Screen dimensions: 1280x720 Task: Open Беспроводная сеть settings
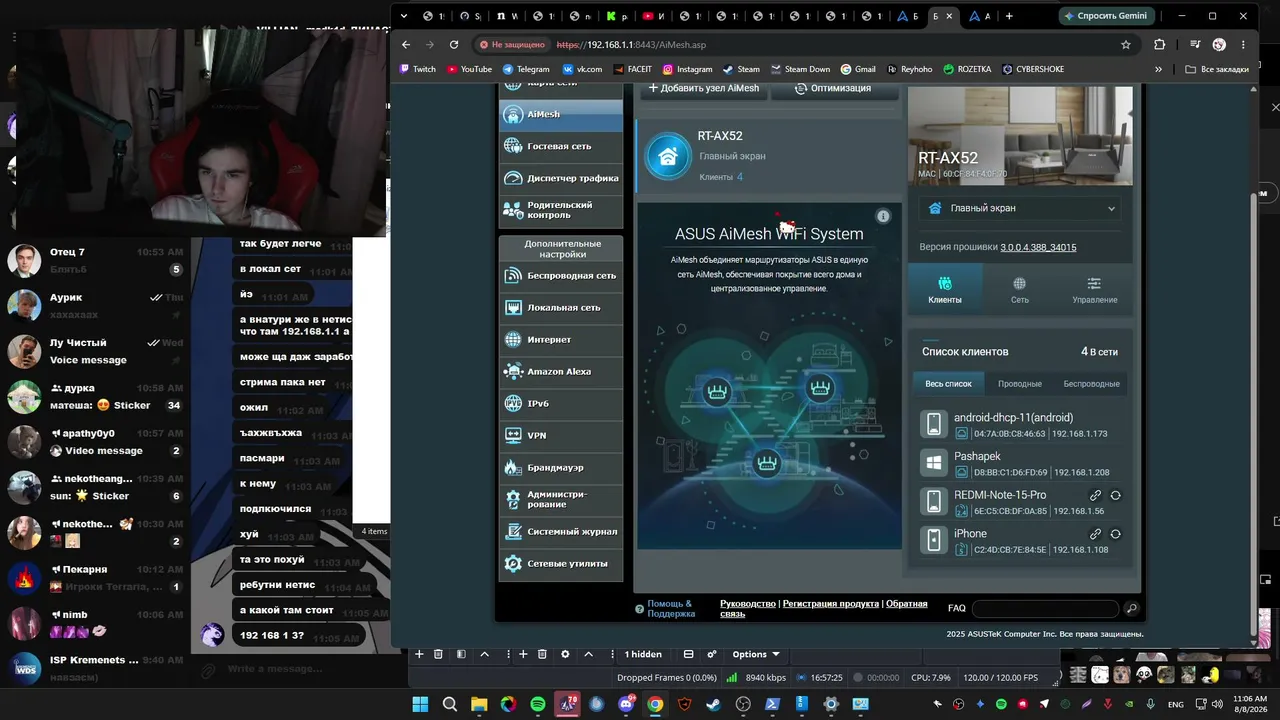coord(561,275)
